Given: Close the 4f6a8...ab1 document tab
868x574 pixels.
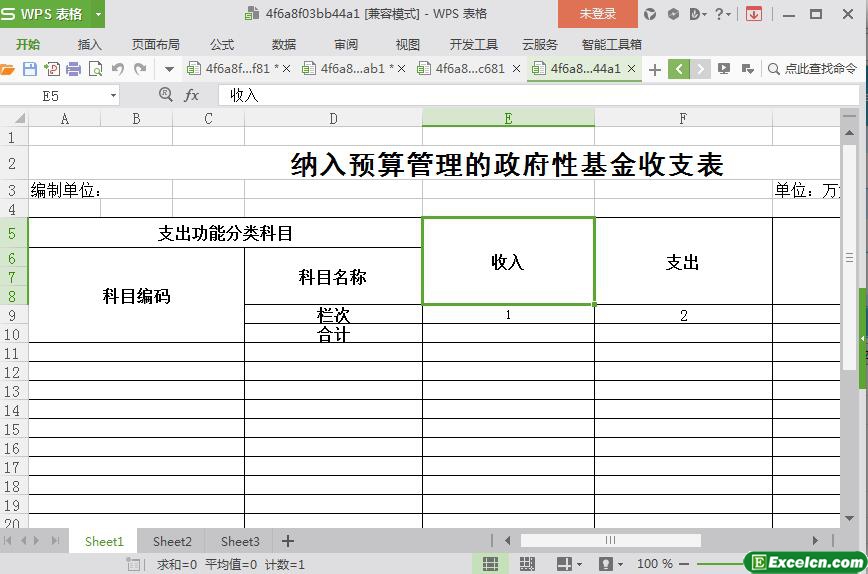Looking at the screenshot, I should 402,69.
